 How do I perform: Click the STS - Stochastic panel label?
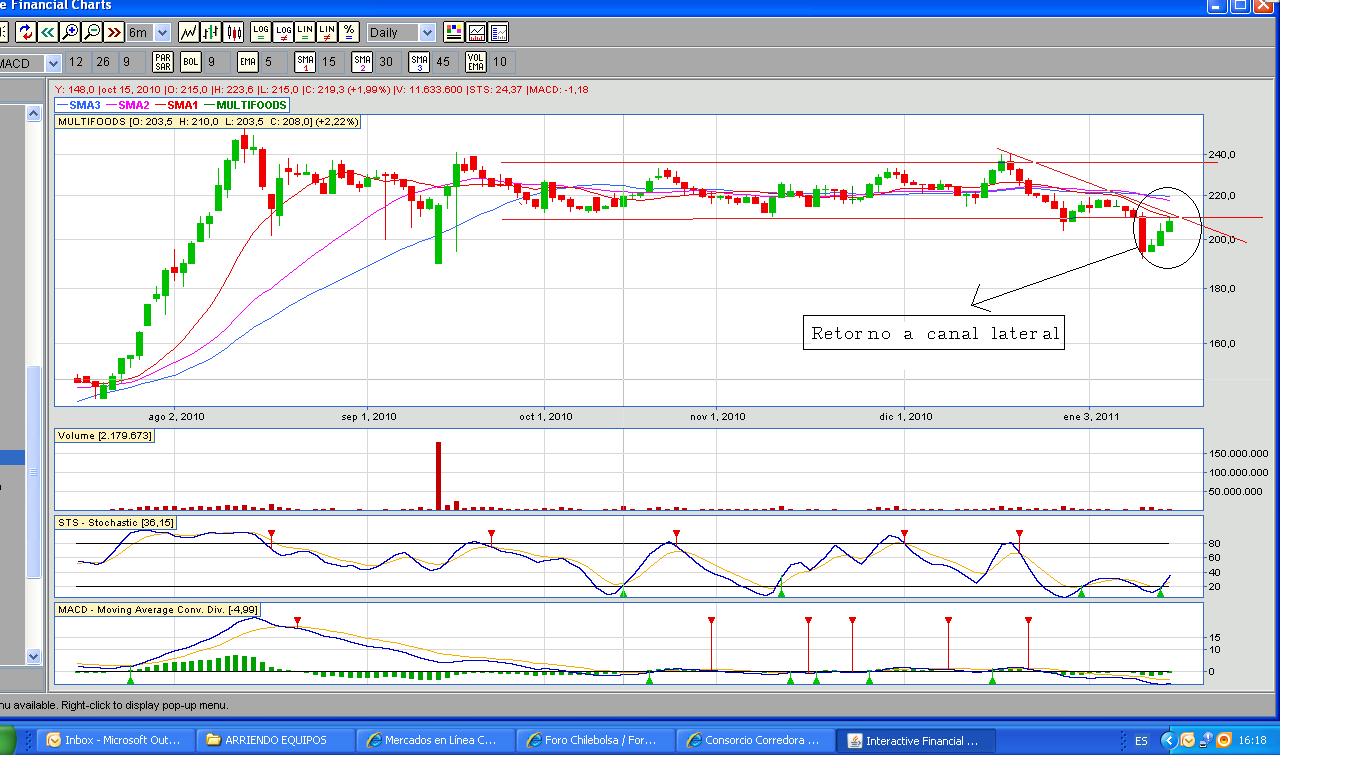[115, 523]
